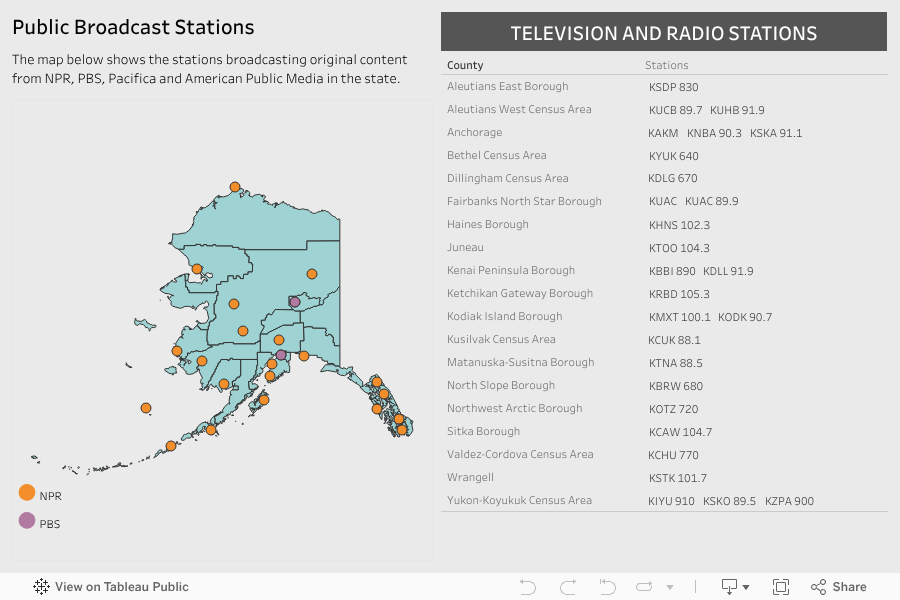Viewport: 900px width, 600px height.
Task: Open the dropdown arrow beside the refresh icon
Action: [x=670, y=587]
